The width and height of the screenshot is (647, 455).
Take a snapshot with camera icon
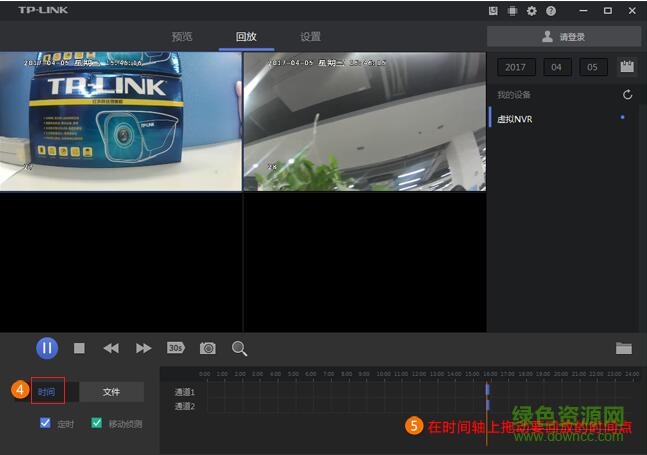(x=208, y=348)
